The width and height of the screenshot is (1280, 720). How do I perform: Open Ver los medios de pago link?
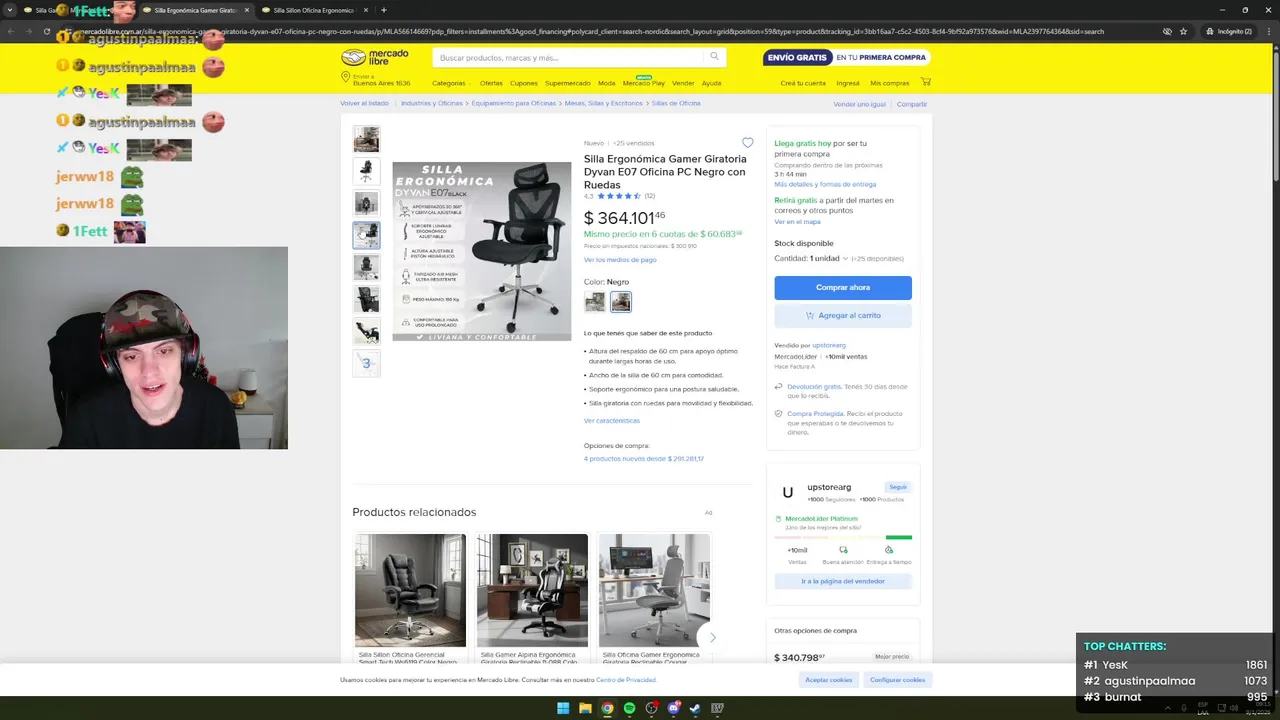click(620, 260)
